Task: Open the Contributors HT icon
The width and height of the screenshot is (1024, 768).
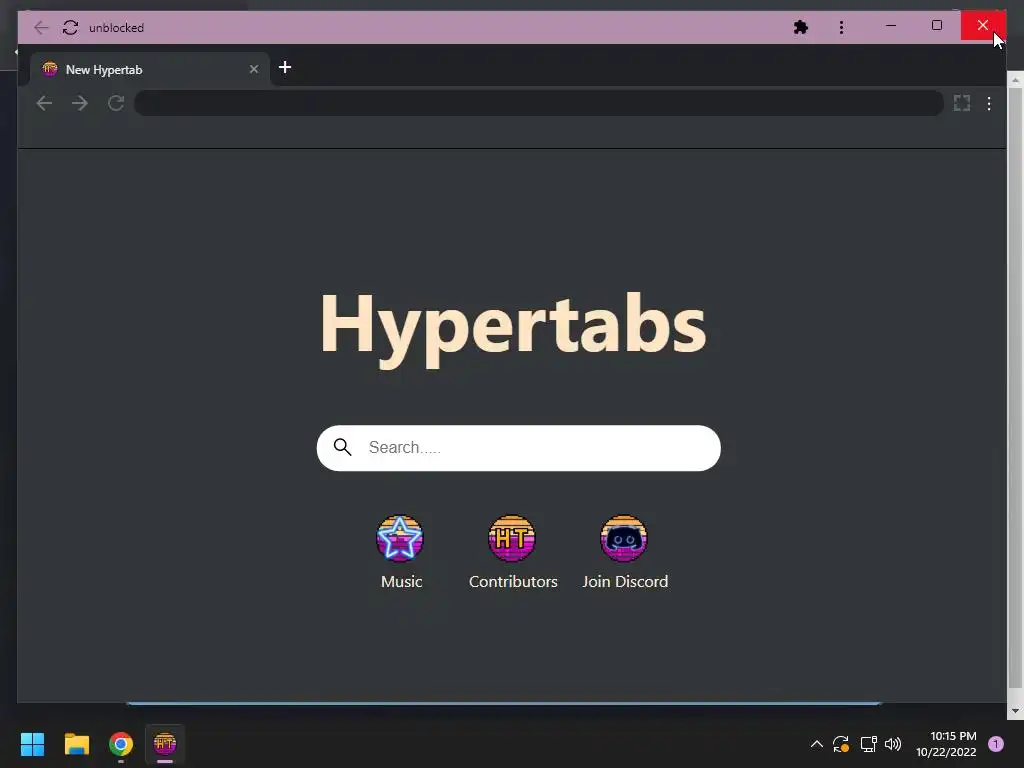Action: point(512,538)
